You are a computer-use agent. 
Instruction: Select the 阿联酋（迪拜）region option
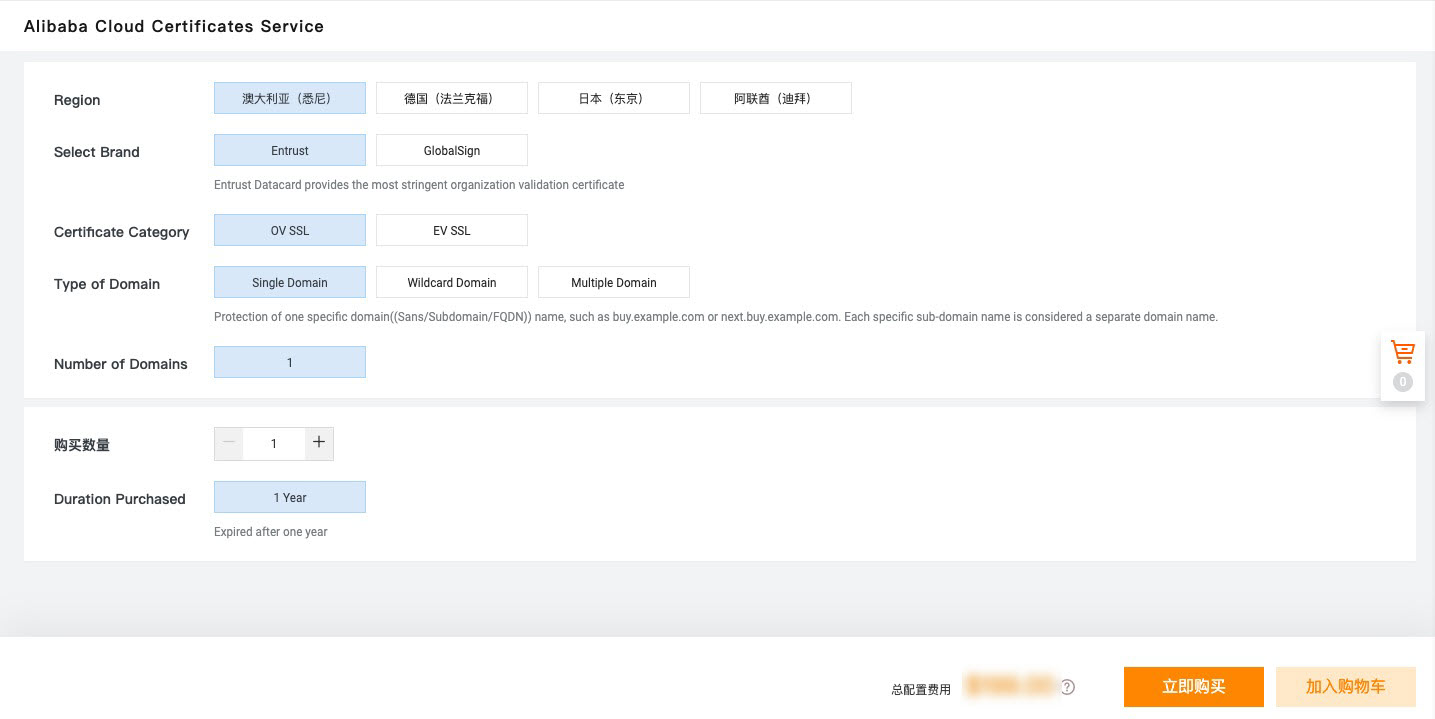[776, 98]
